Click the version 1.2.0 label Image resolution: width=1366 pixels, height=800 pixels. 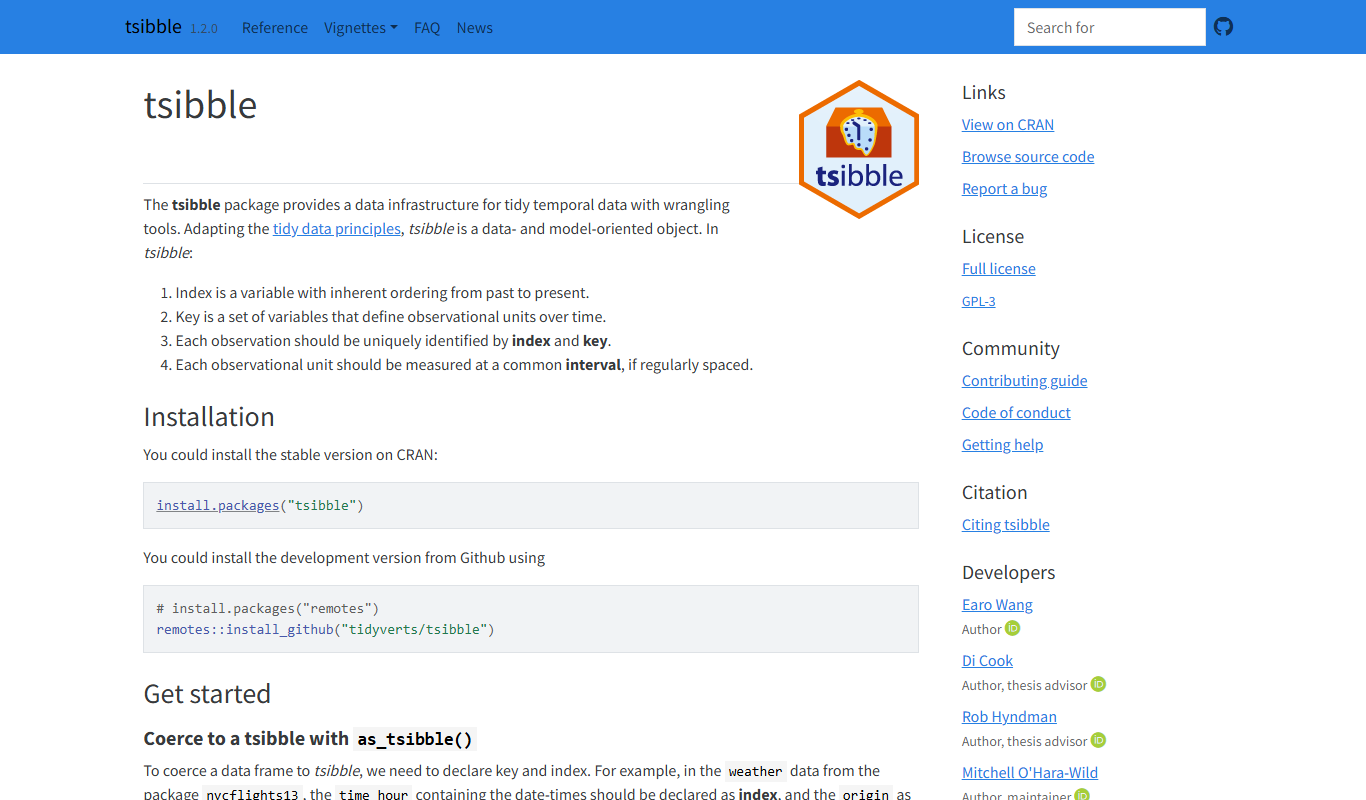[x=204, y=29]
